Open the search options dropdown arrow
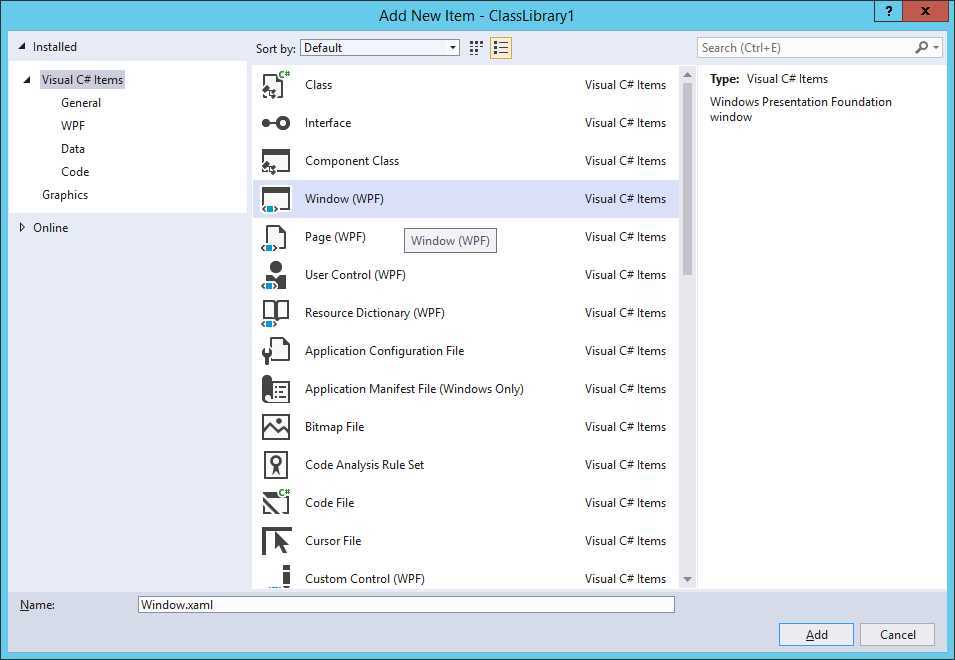The width and height of the screenshot is (955, 660). pyautogui.click(x=936, y=47)
